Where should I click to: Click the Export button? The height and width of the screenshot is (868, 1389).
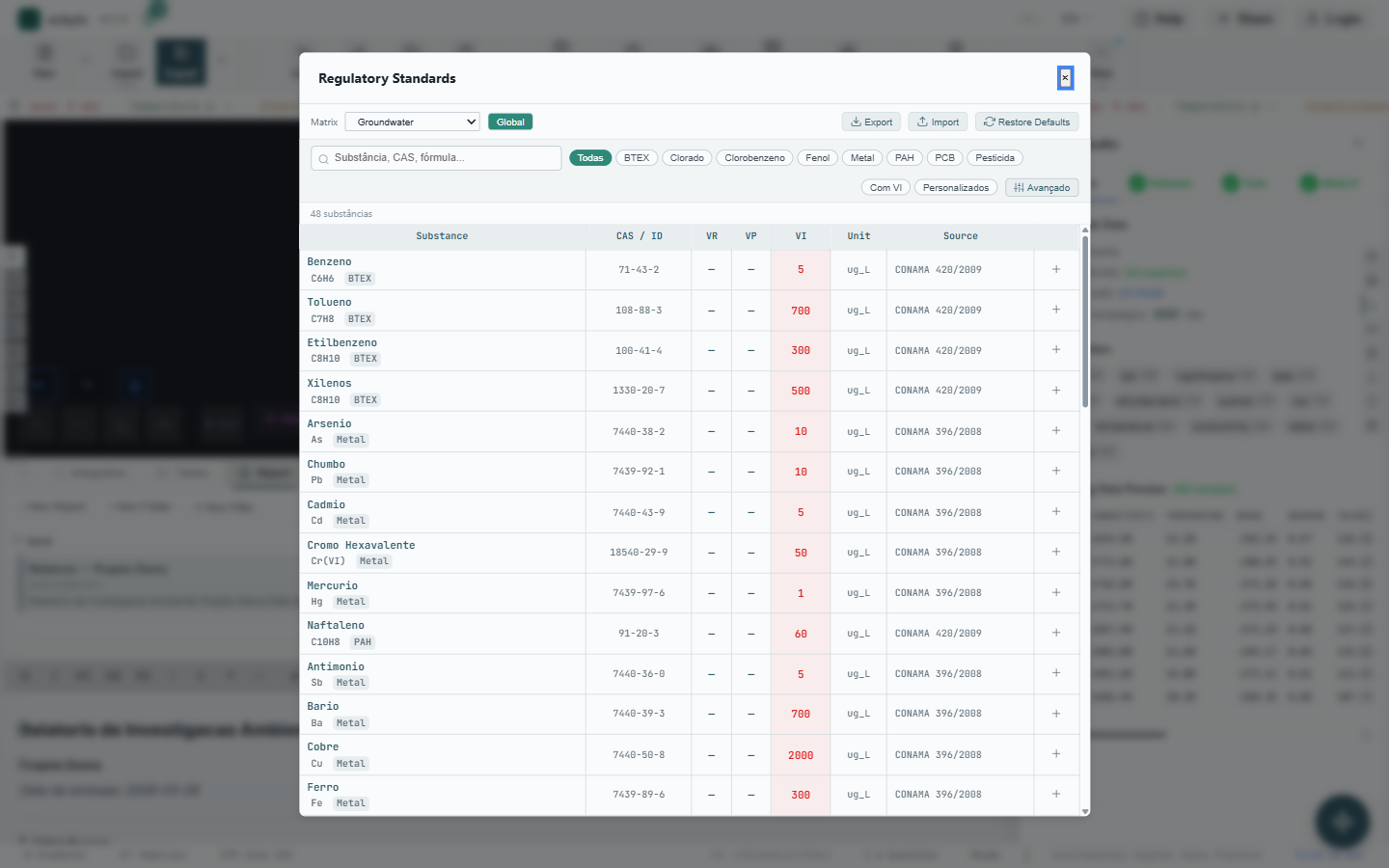tap(871, 122)
